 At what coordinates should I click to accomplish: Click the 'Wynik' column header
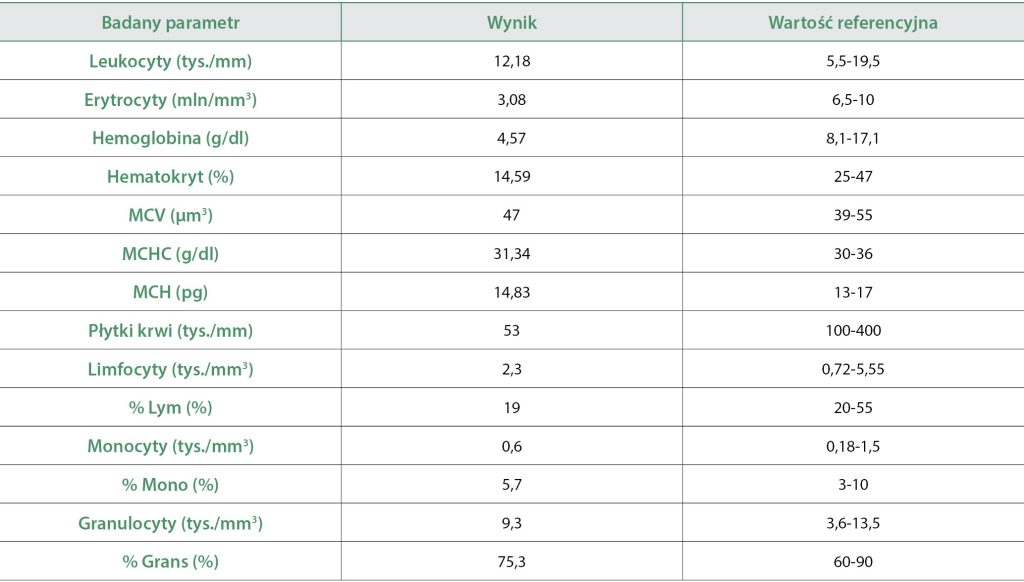(512, 22)
